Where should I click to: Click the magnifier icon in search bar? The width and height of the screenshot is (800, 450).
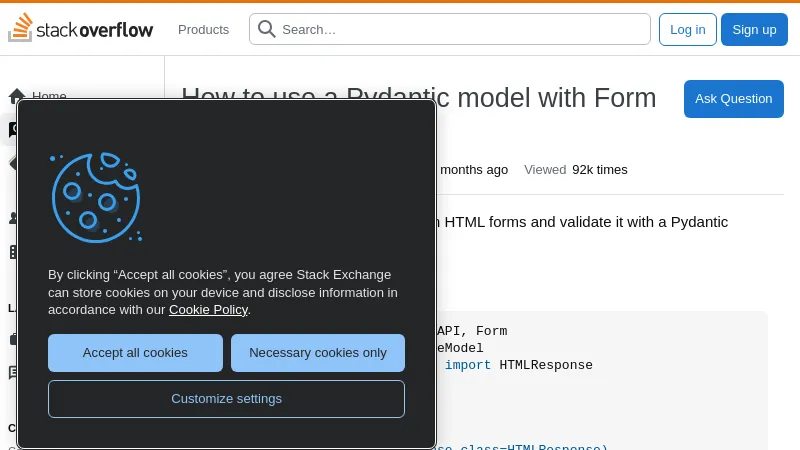click(267, 29)
